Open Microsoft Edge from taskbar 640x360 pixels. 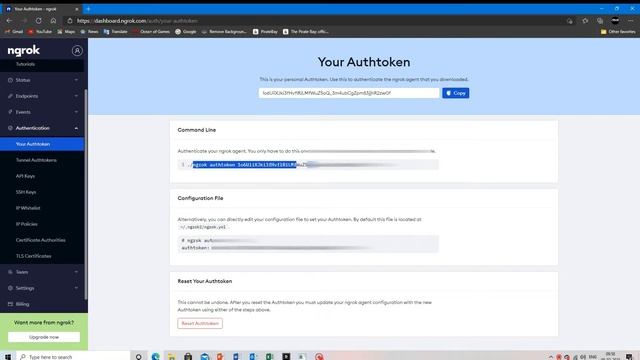click(x=155, y=356)
